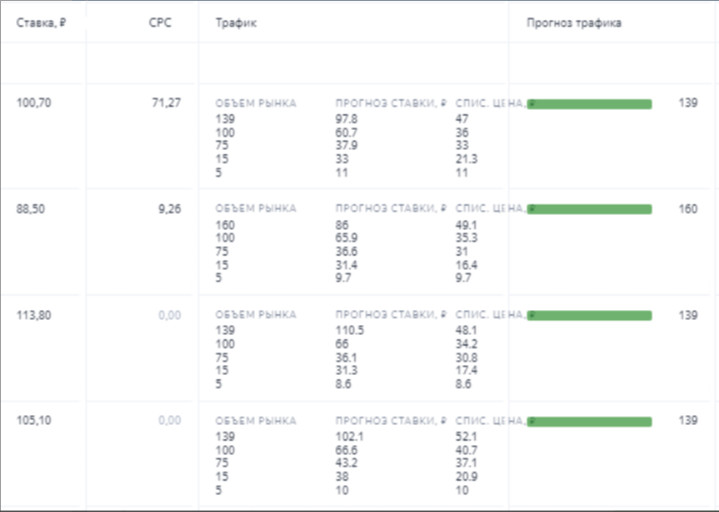Click the green forecast bar in the 88,50 row
Image resolution: width=719 pixels, height=512 pixels.
pyautogui.click(x=589, y=209)
